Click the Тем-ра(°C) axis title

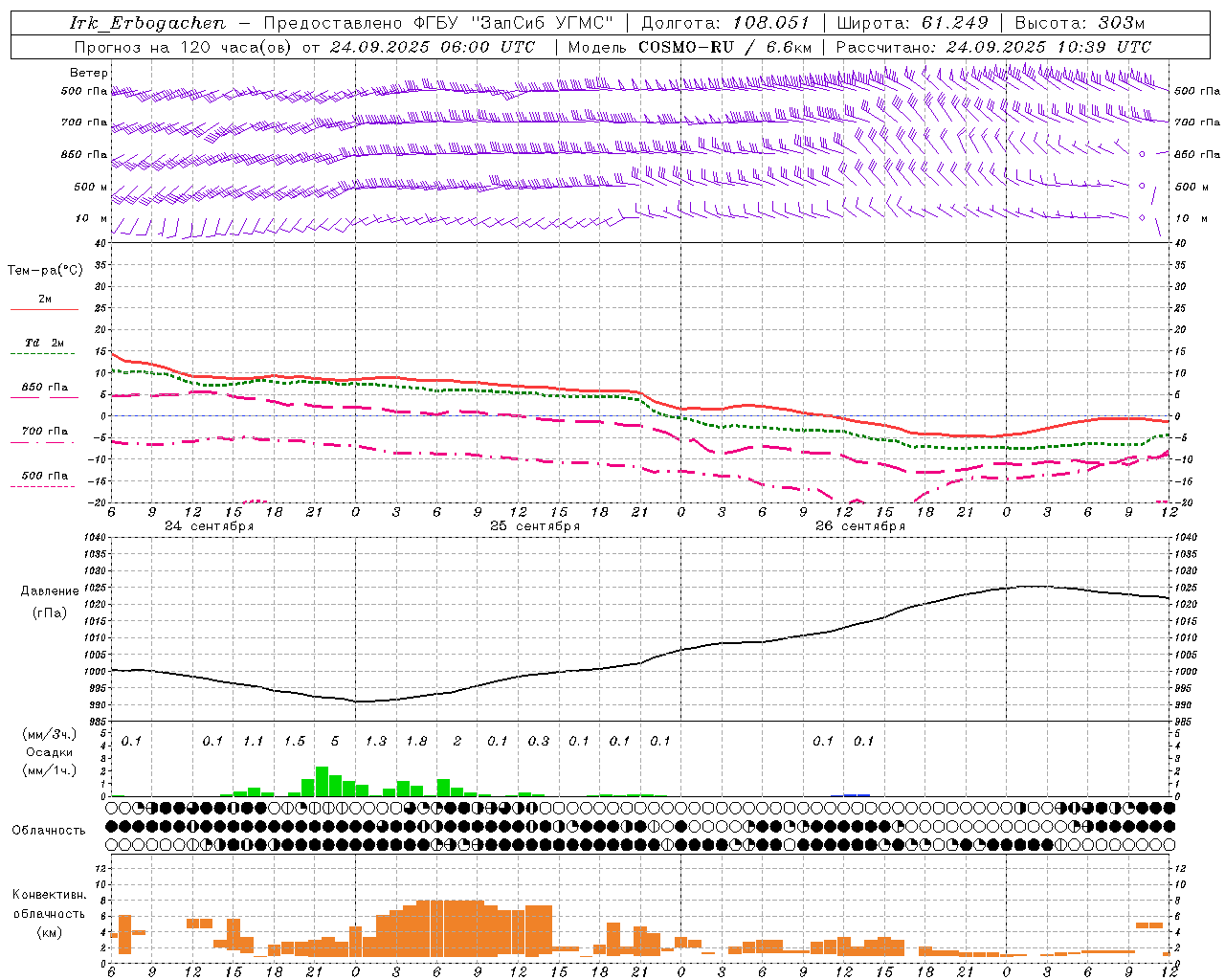tap(45, 271)
